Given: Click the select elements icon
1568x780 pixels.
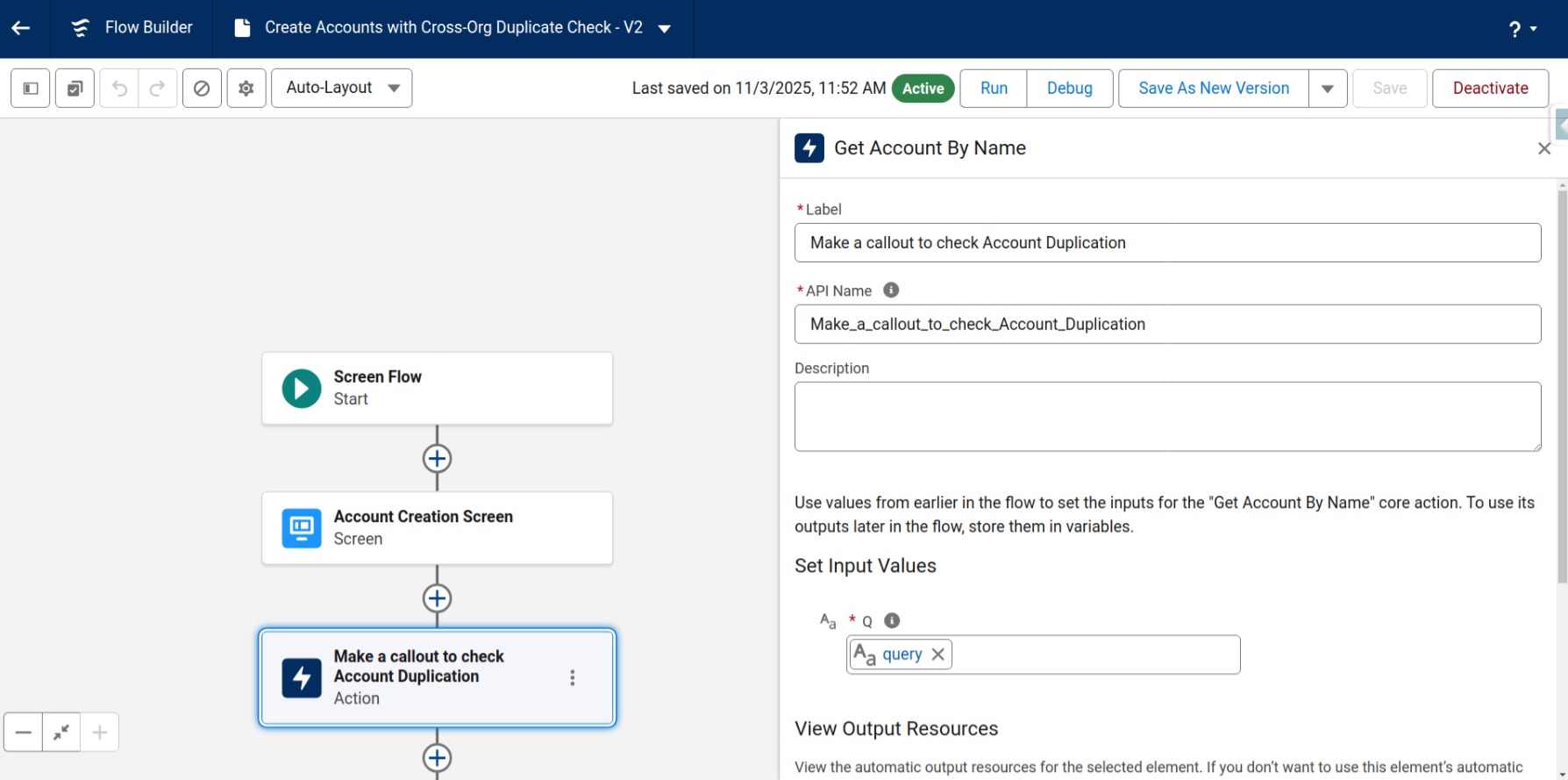Looking at the screenshot, I should [x=75, y=89].
